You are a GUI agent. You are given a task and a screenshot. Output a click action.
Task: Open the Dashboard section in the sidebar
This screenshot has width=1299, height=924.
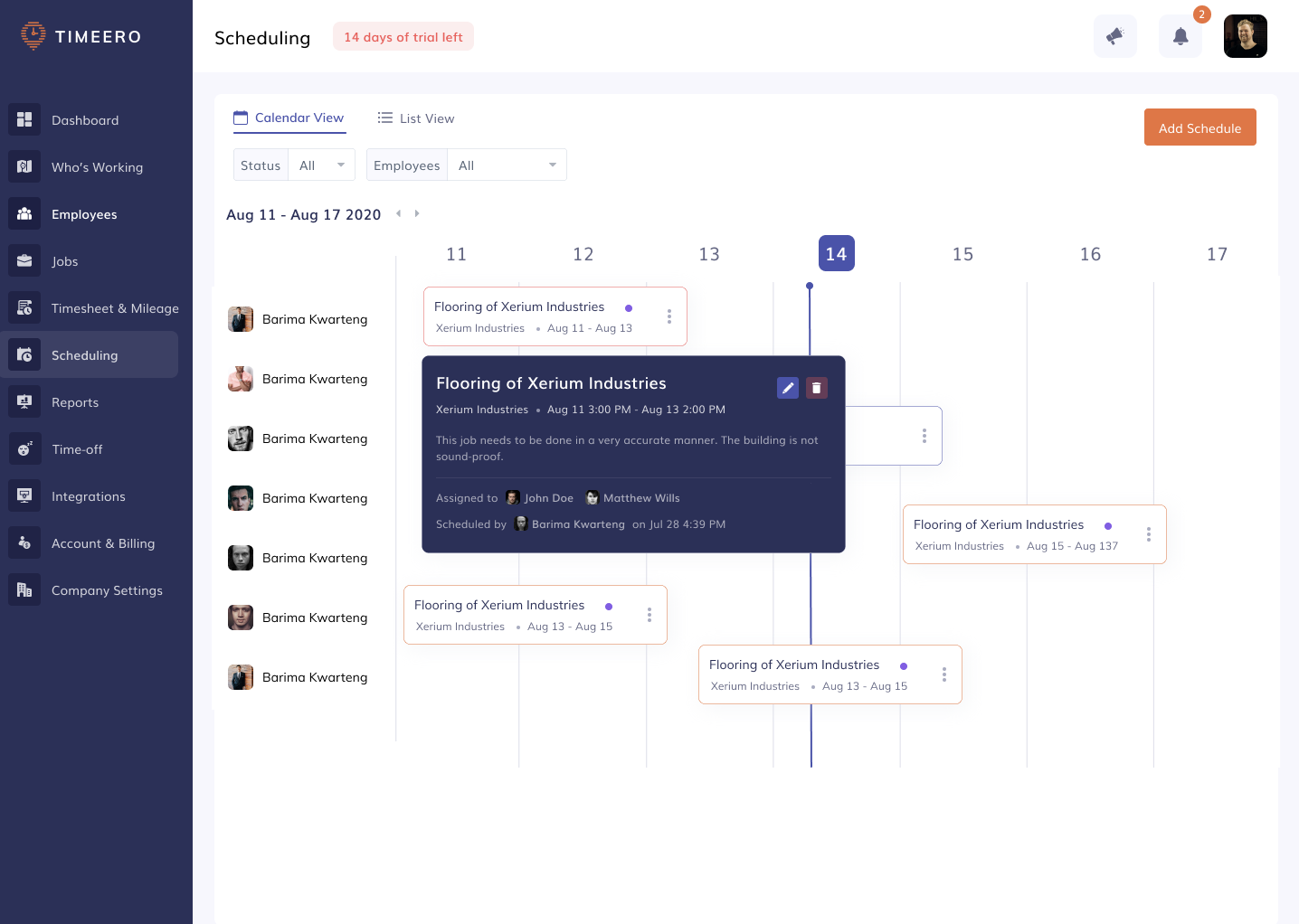pos(85,119)
